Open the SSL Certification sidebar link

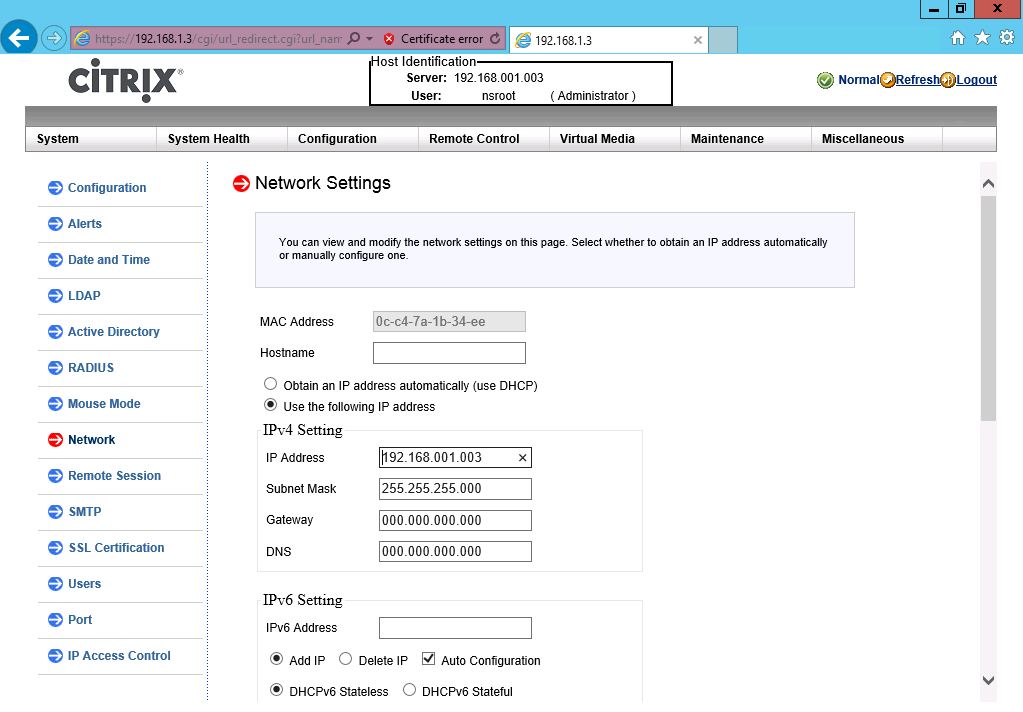click(116, 548)
